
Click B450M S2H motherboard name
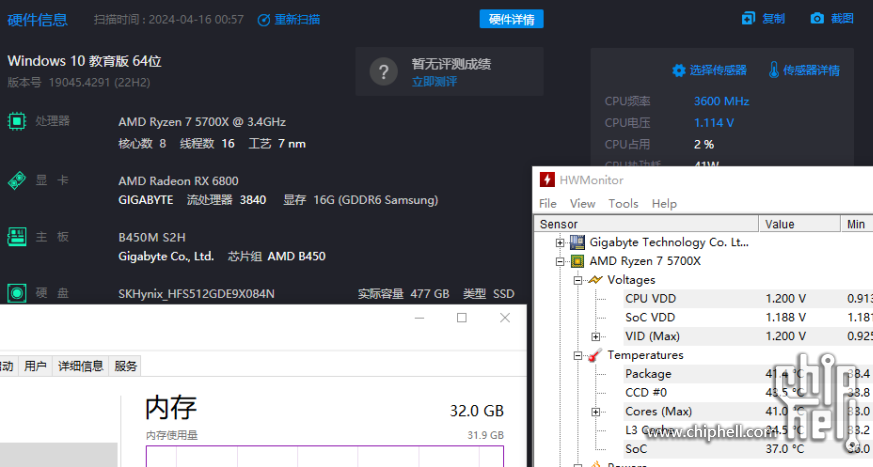click(x=151, y=238)
